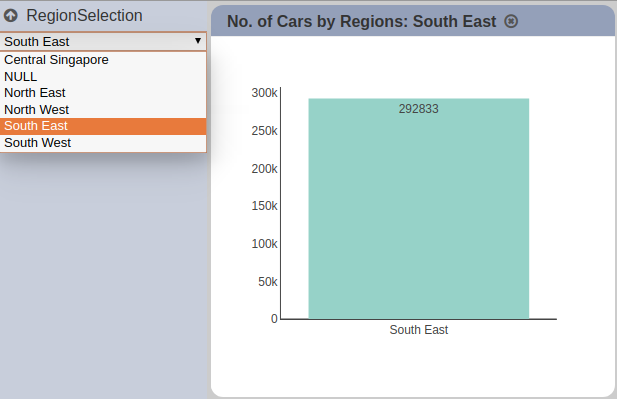This screenshot has height=399, width=617.
Task: Click the No. of Cars chart title
Action: pos(361,22)
